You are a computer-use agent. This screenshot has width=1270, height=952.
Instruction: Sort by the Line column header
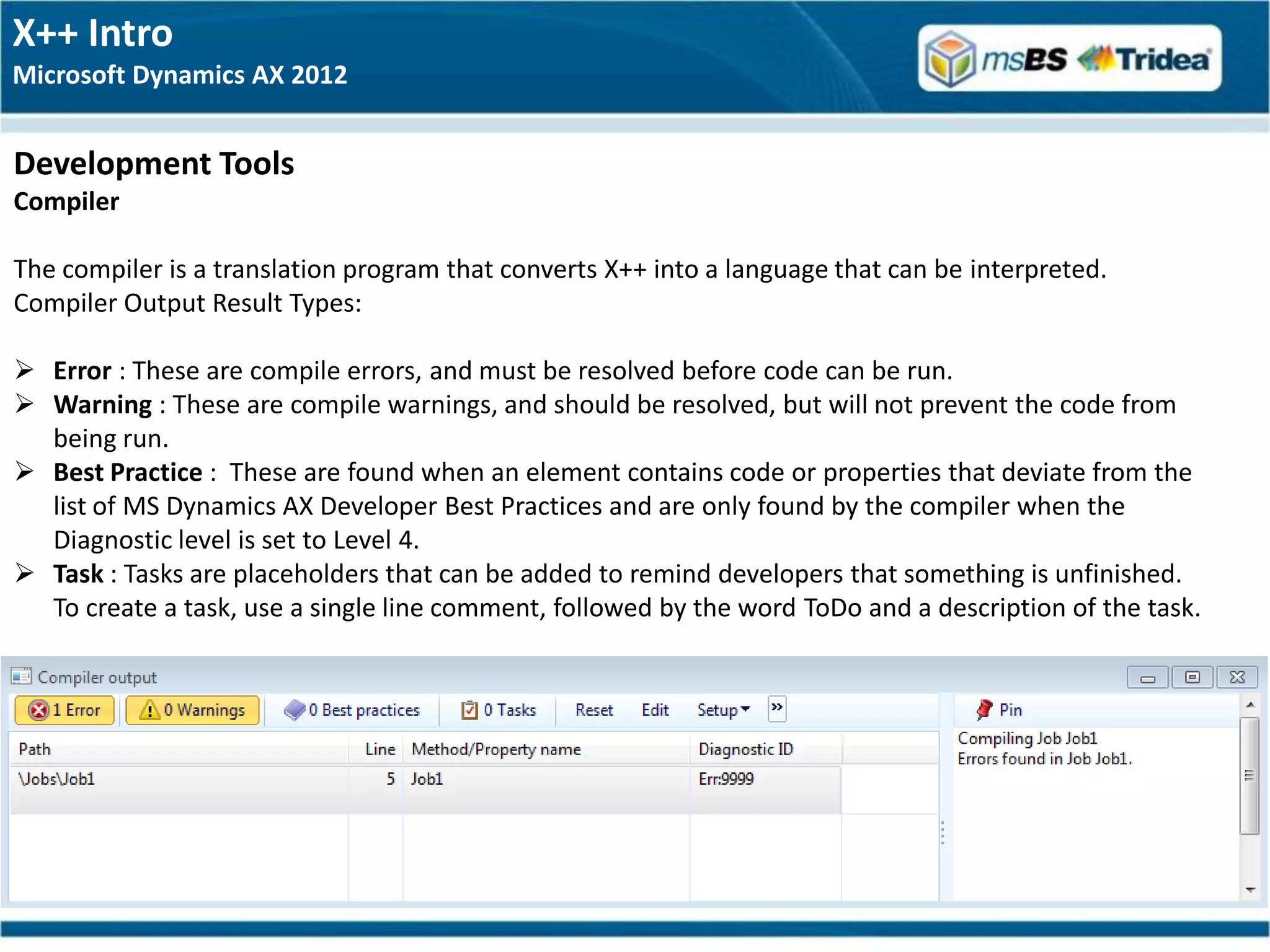pyautogui.click(x=376, y=749)
